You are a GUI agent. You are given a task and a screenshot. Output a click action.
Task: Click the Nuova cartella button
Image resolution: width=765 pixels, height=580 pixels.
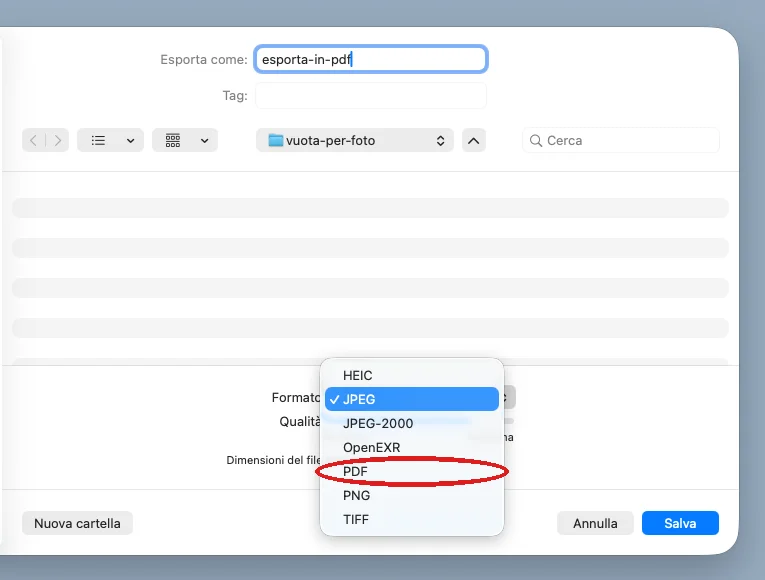point(77,523)
